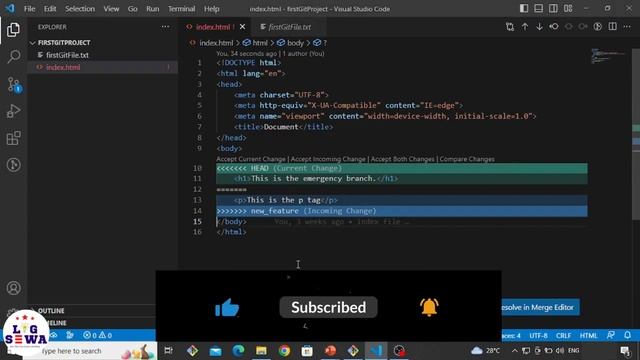Click the Open Changes compare icon
640x360 pixels.
pos(510,27)
